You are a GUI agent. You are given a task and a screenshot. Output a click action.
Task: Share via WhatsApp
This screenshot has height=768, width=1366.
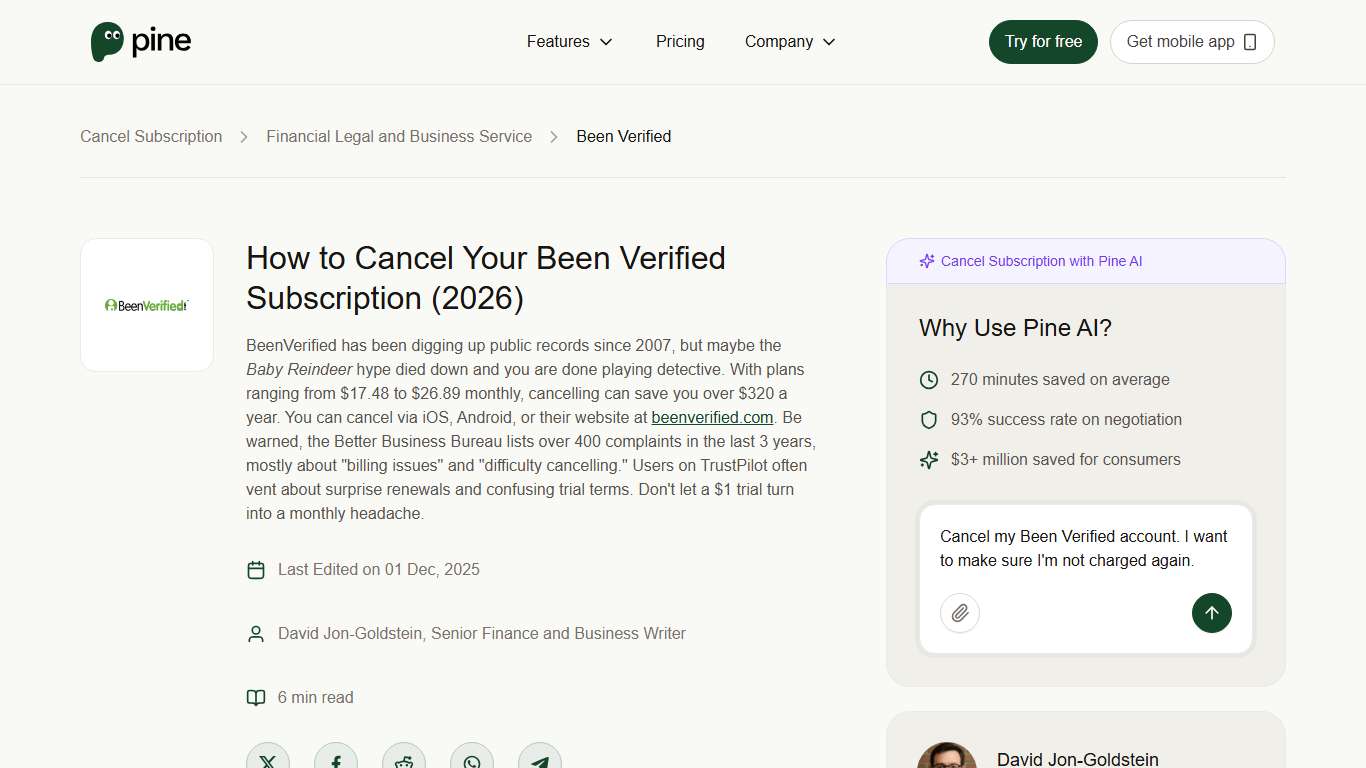click(x=471, y=760)
